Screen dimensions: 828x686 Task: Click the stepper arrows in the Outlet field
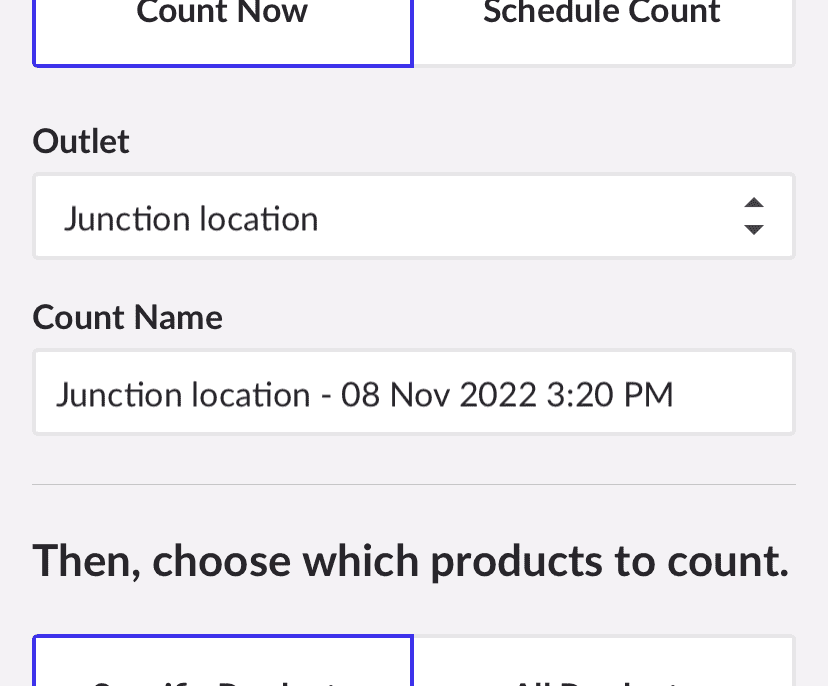point(754,216)
